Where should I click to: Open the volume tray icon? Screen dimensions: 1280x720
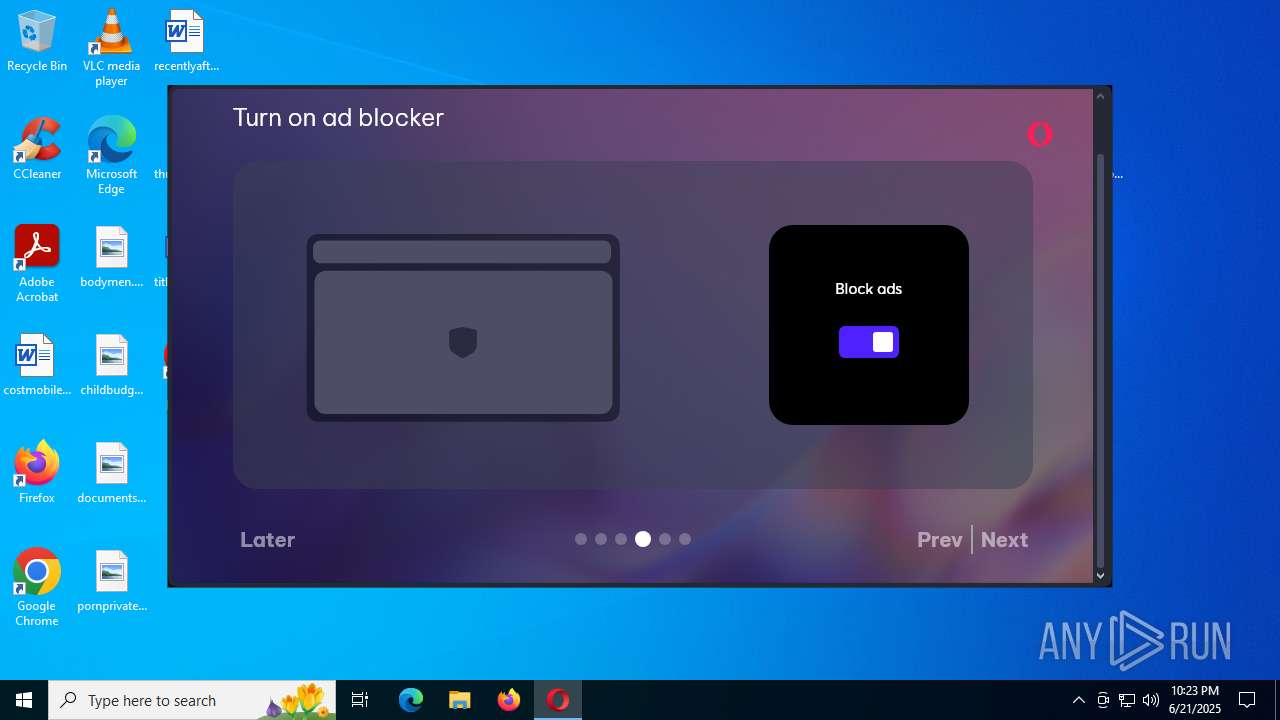click(x=1151, y=700)
